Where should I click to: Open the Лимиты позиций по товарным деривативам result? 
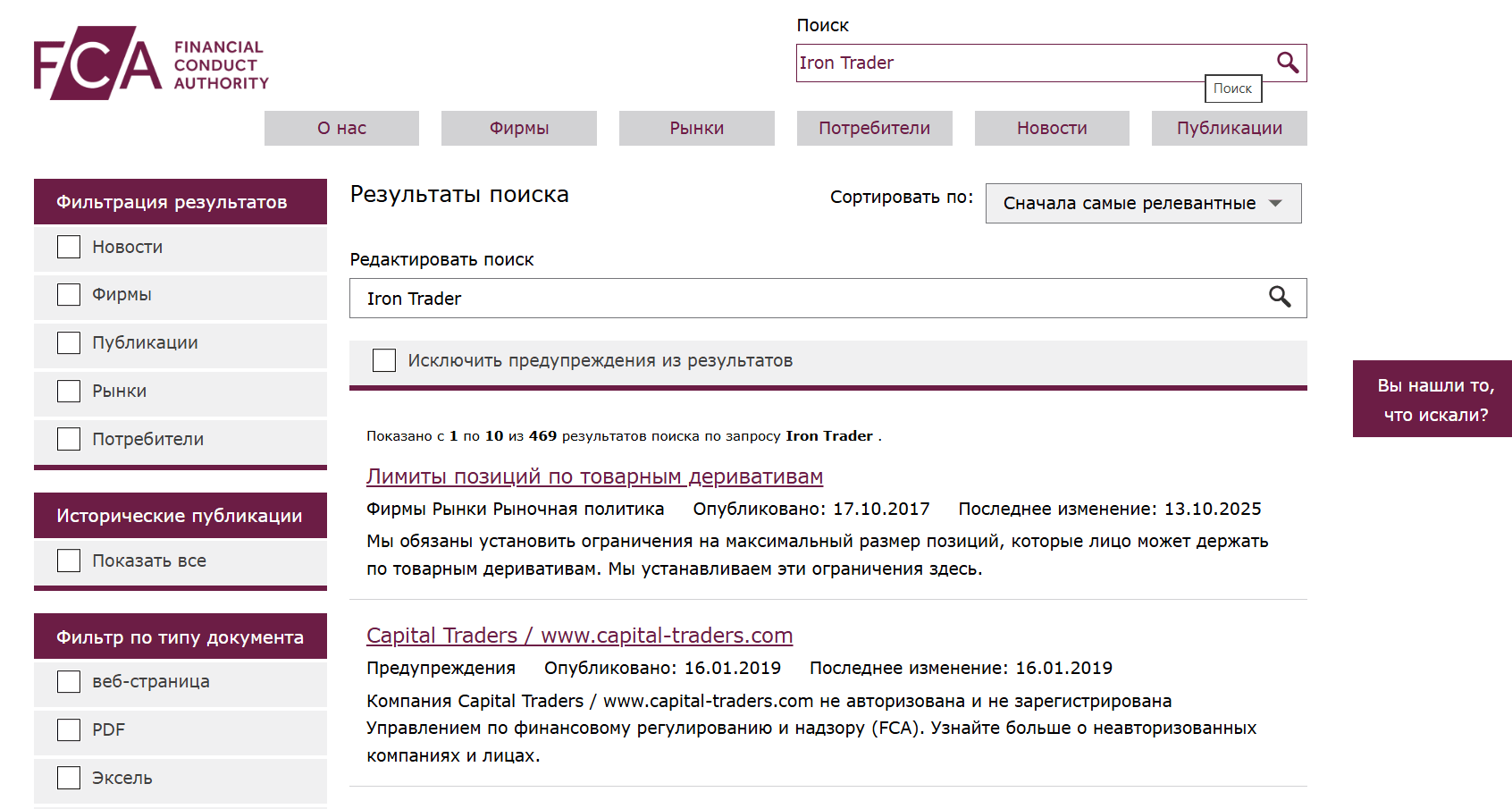coord(594,476)
